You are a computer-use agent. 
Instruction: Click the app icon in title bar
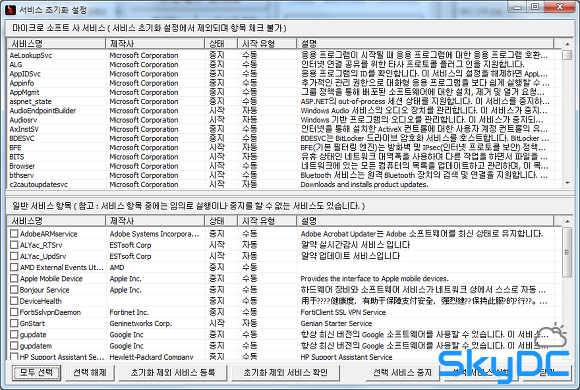(x=11, y=9)
